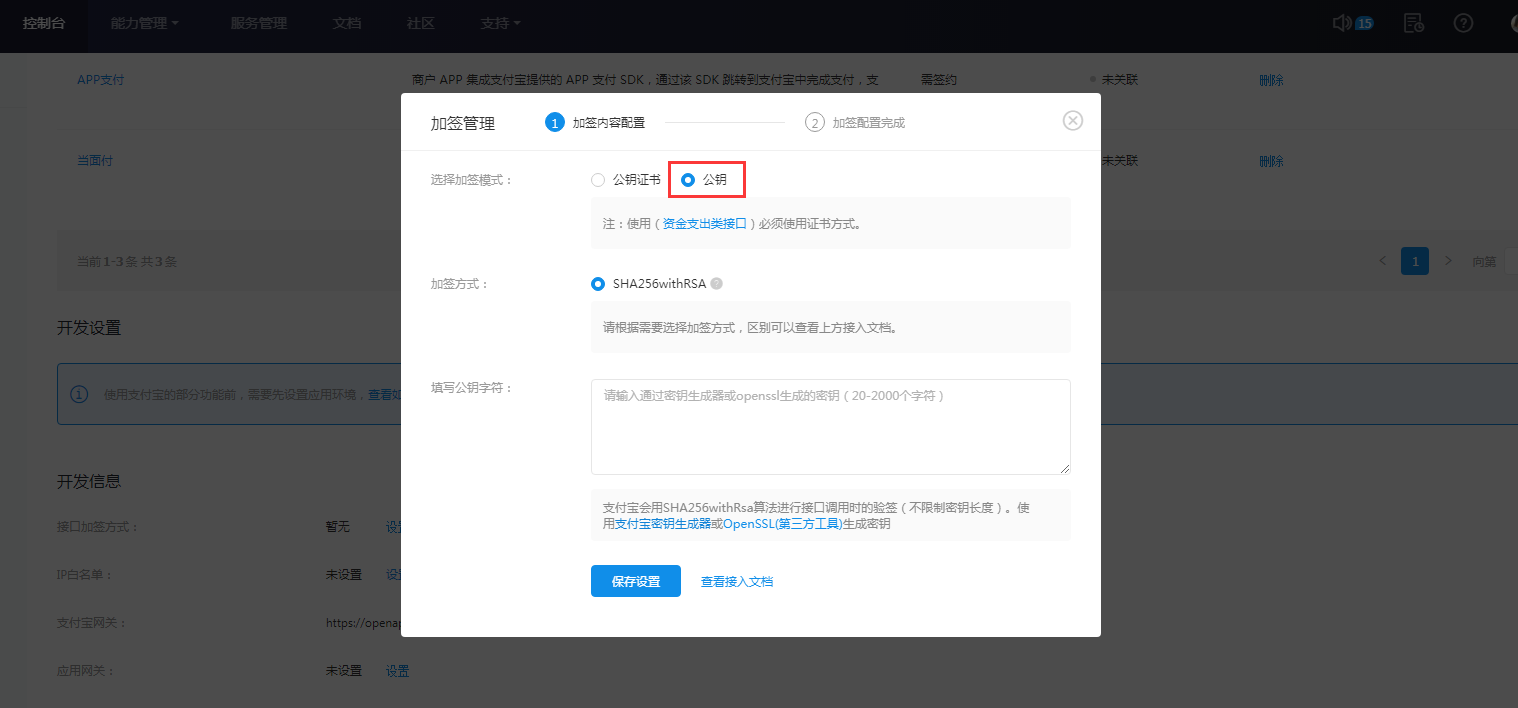1518x708 pixels.
Task: Expand the 能力管理 dropdown menu
Action: [145, 23]
